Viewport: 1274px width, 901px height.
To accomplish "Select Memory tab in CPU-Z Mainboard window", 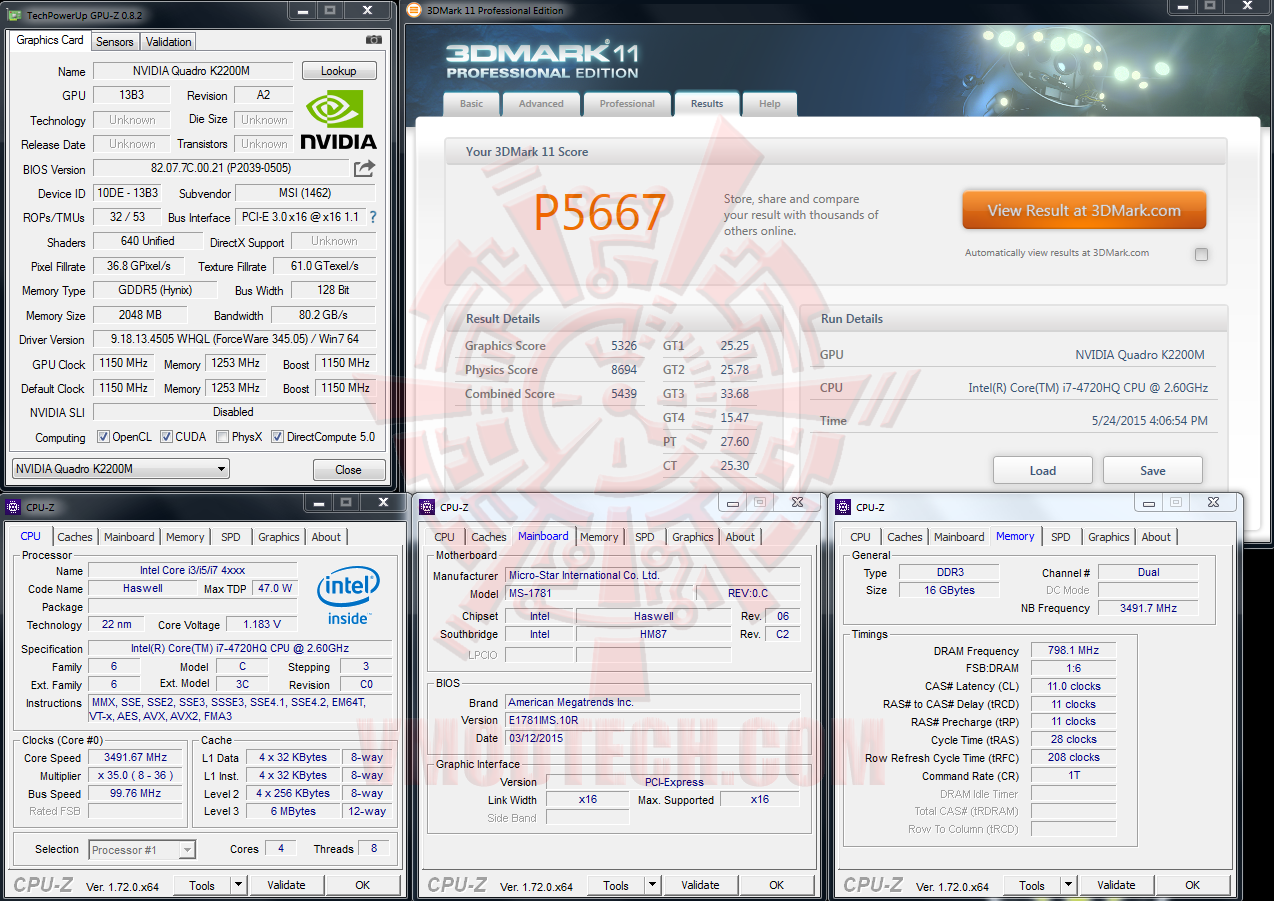I will [599, 537].
